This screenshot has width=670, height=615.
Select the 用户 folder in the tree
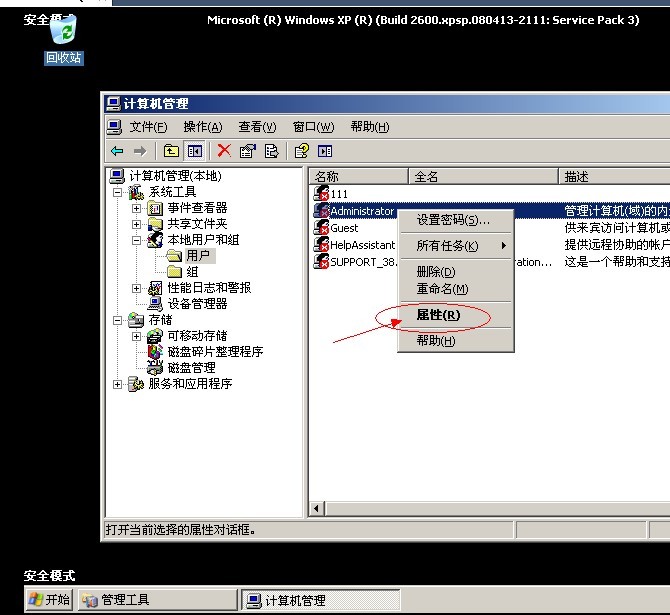click(x=198, y=256)
